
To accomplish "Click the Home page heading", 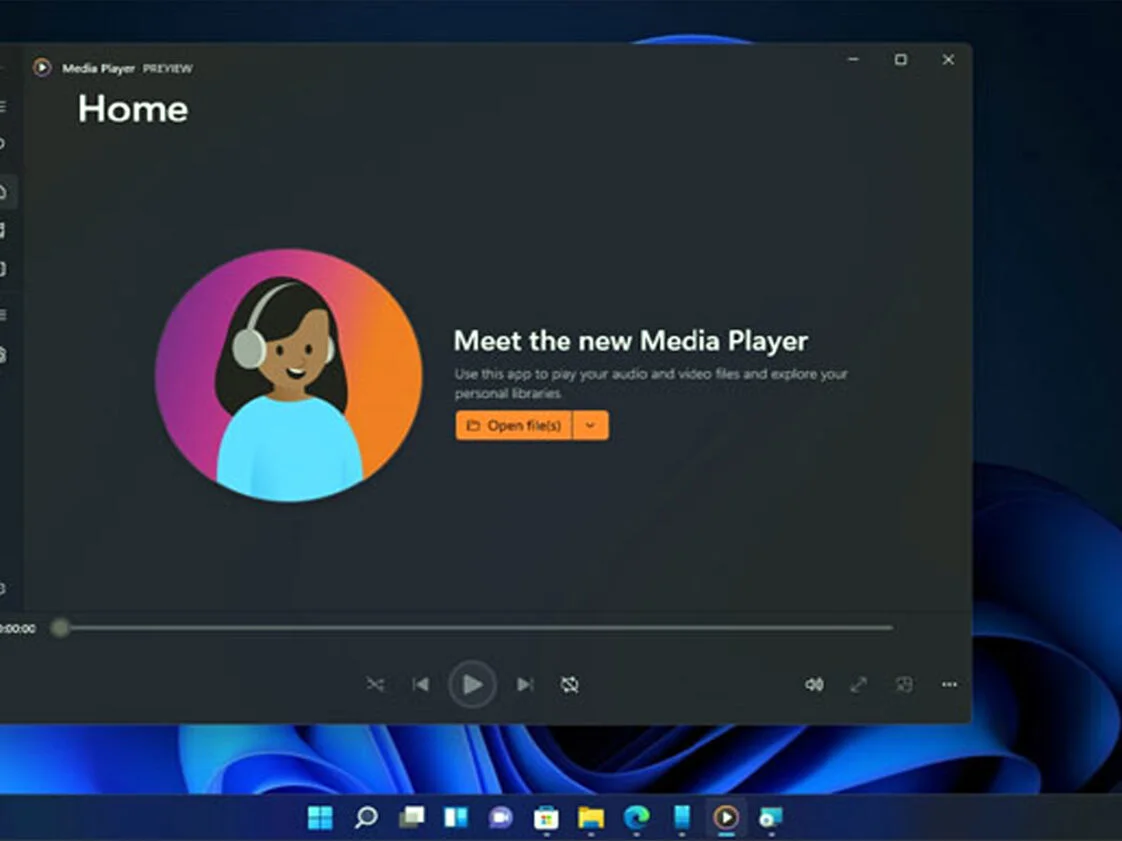I will coord(133,109).
